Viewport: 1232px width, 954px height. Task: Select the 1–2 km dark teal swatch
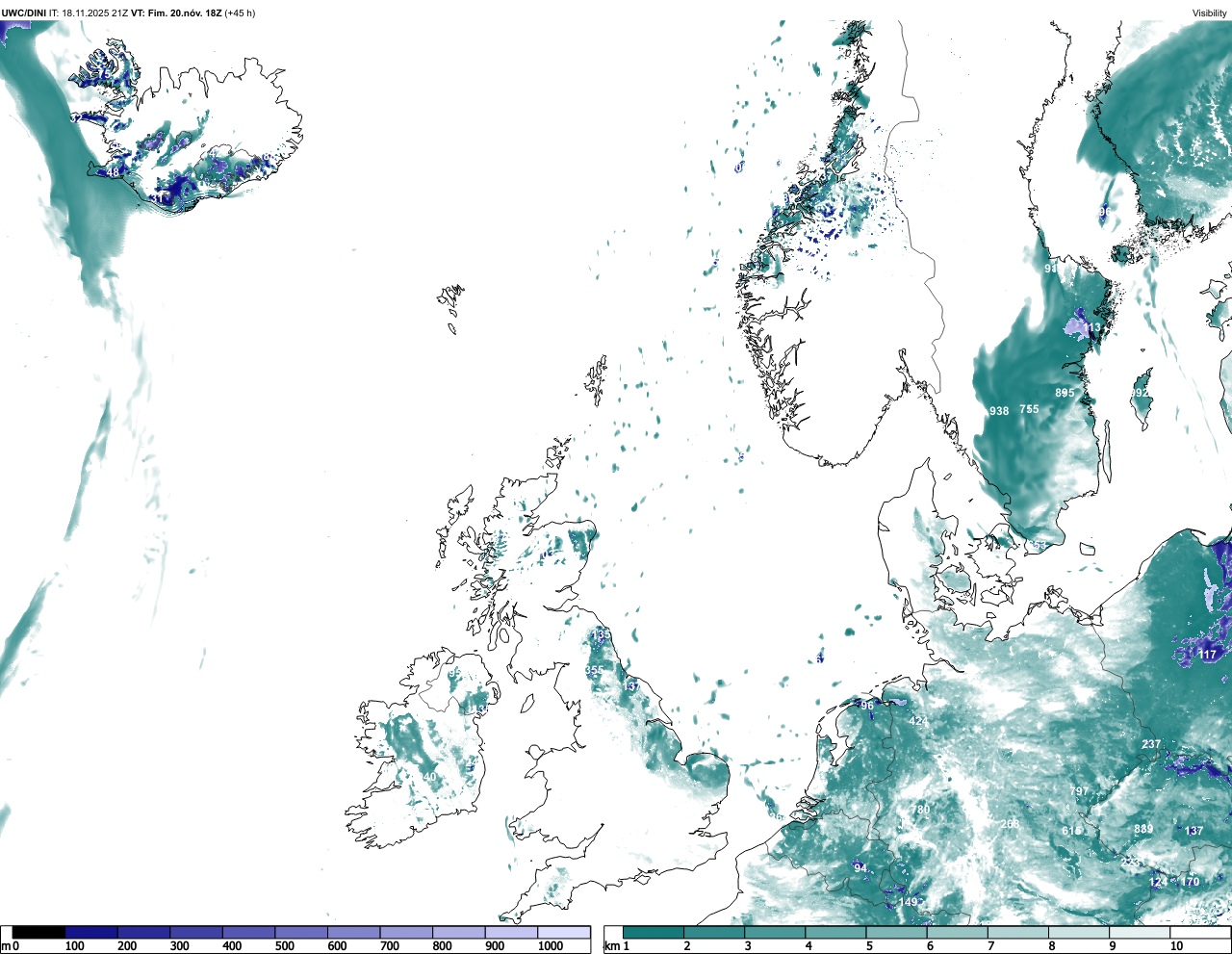tap(654, 932)
